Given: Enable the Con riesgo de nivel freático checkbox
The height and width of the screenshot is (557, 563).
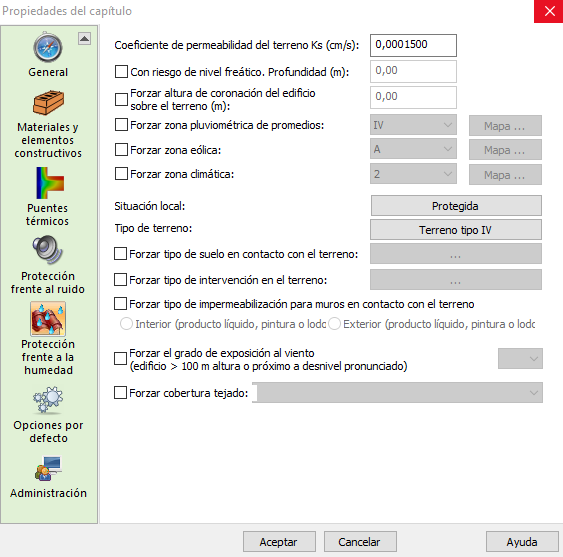Looking at the screenshot, I should pyautogui.click(x=121, y=71).
